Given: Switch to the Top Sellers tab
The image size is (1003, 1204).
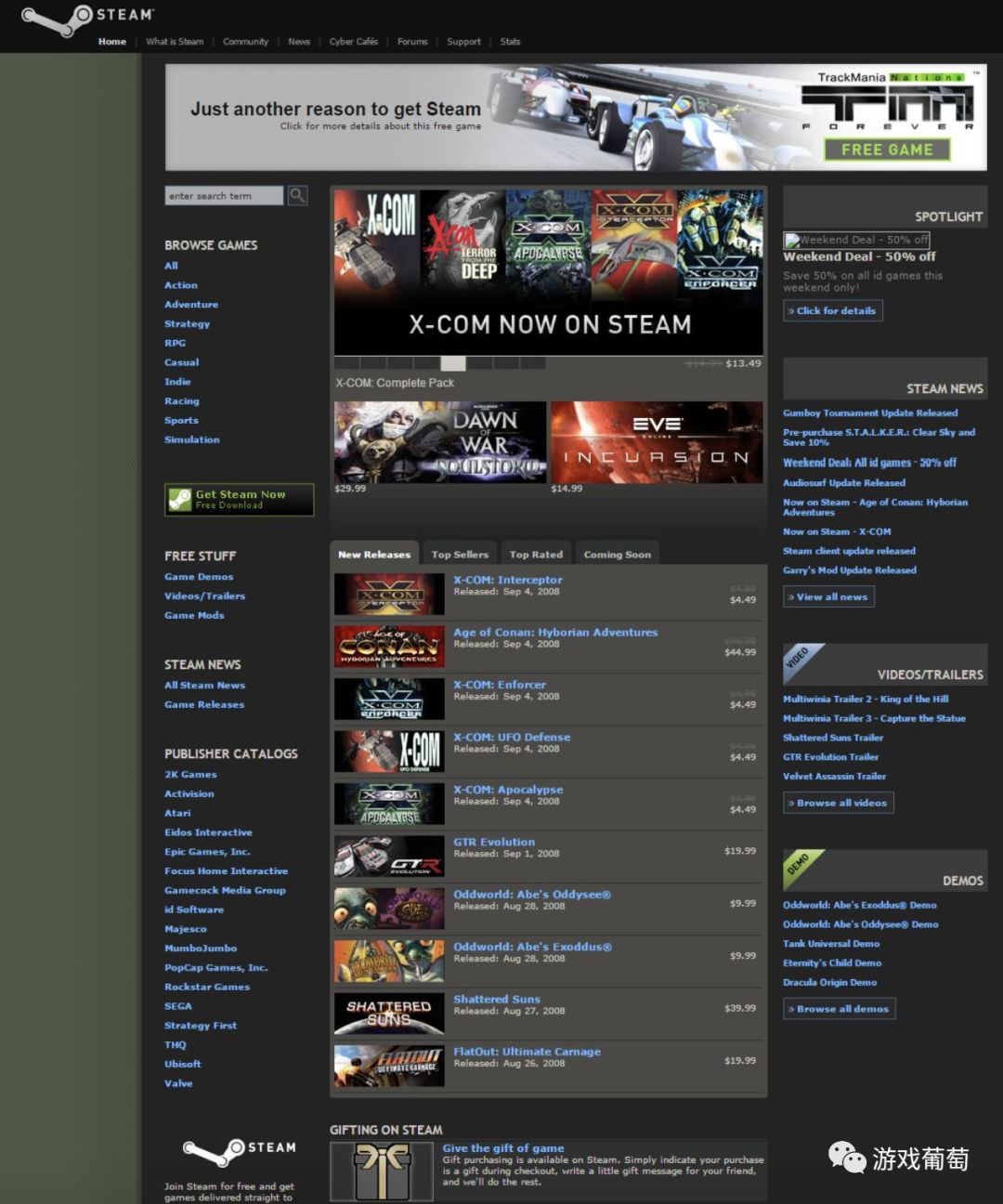Looking at the screenshot, I should tap(460, 554).
